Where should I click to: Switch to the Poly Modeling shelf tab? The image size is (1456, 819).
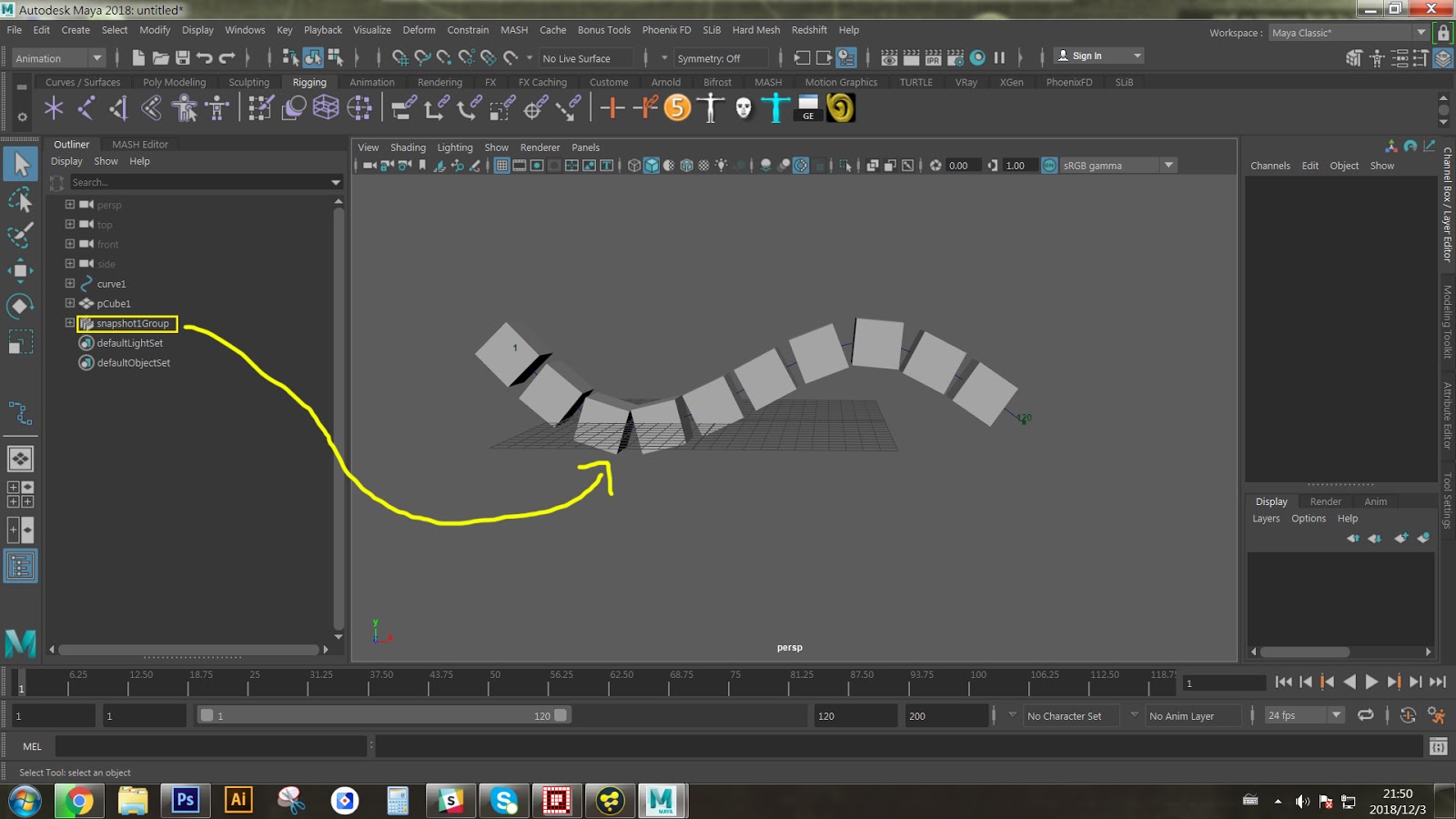pos(175,82)
